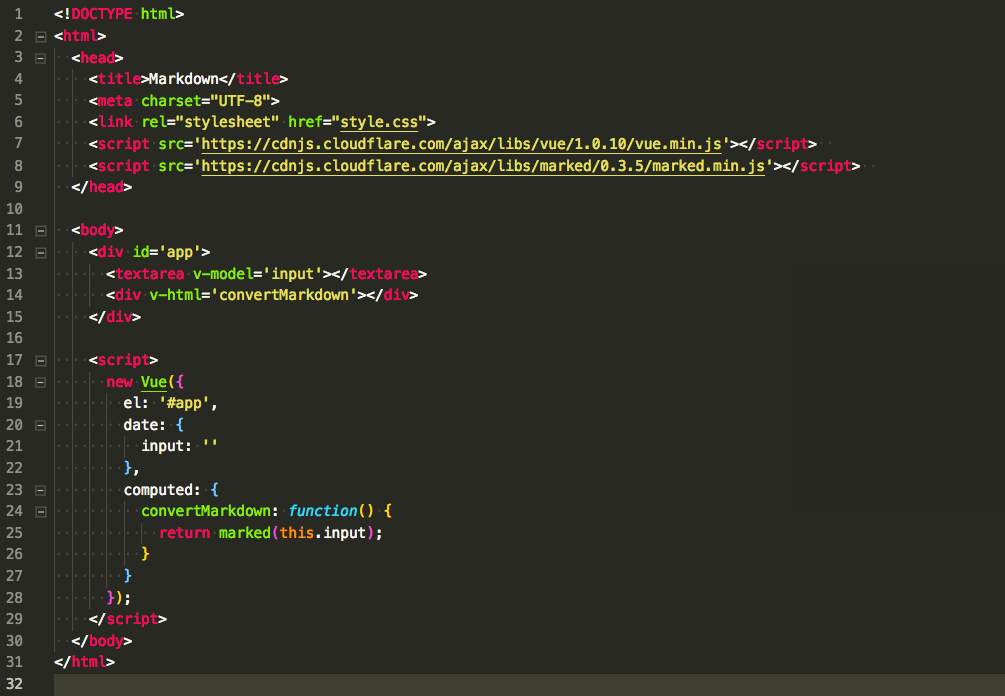This screenshot has width=1005, height=696.
Task: Collapse the html tag fold on line 2
Action: [x=40, y=37]
